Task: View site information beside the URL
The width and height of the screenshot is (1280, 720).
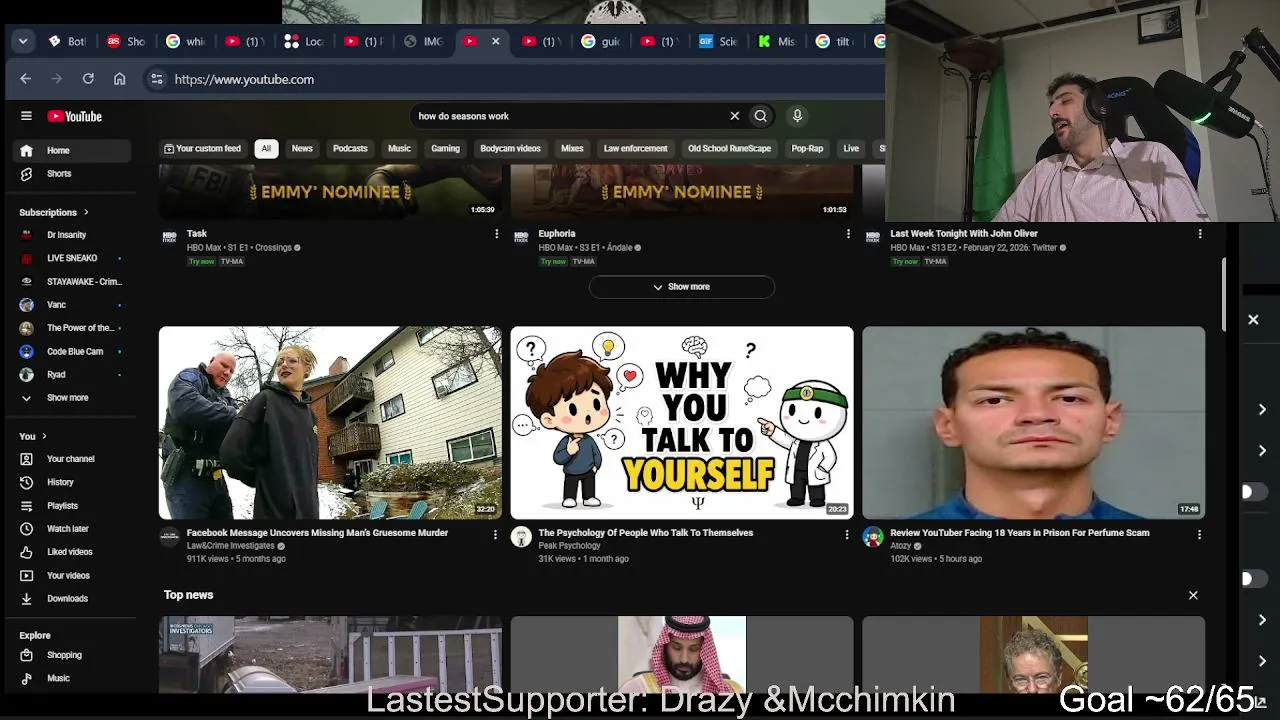Action: [x=156, y=79]
